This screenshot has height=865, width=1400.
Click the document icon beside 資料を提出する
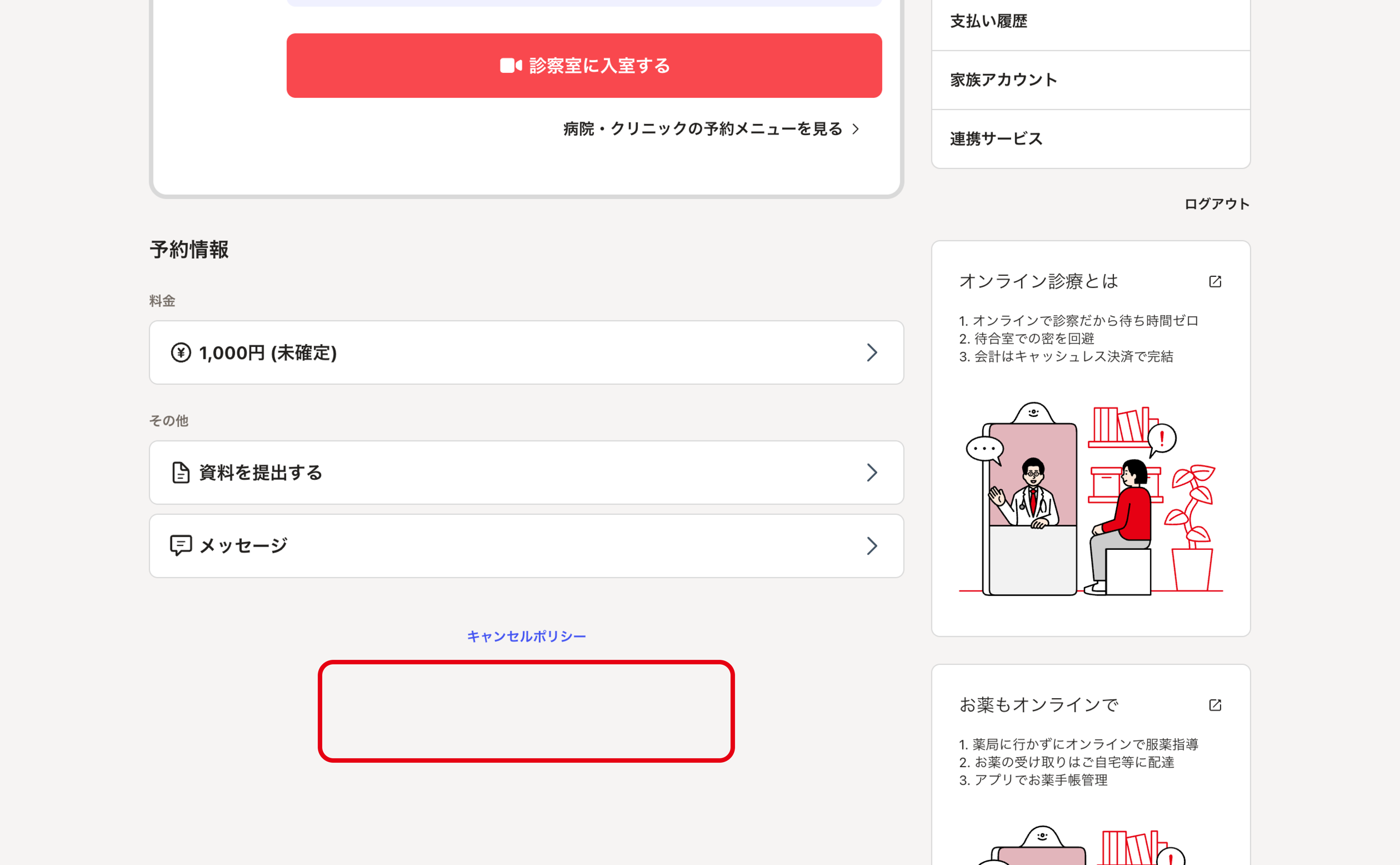point(180,473)
